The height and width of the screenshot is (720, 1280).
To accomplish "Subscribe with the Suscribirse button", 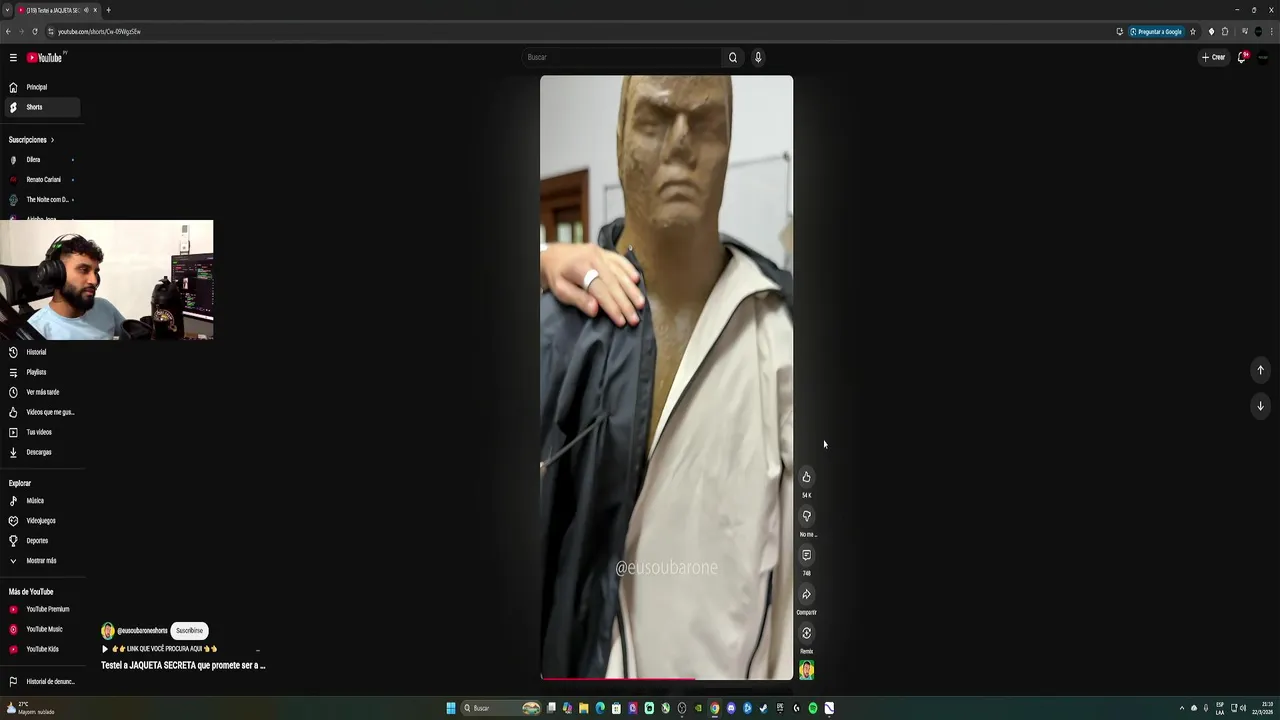I will pos(190,631).
